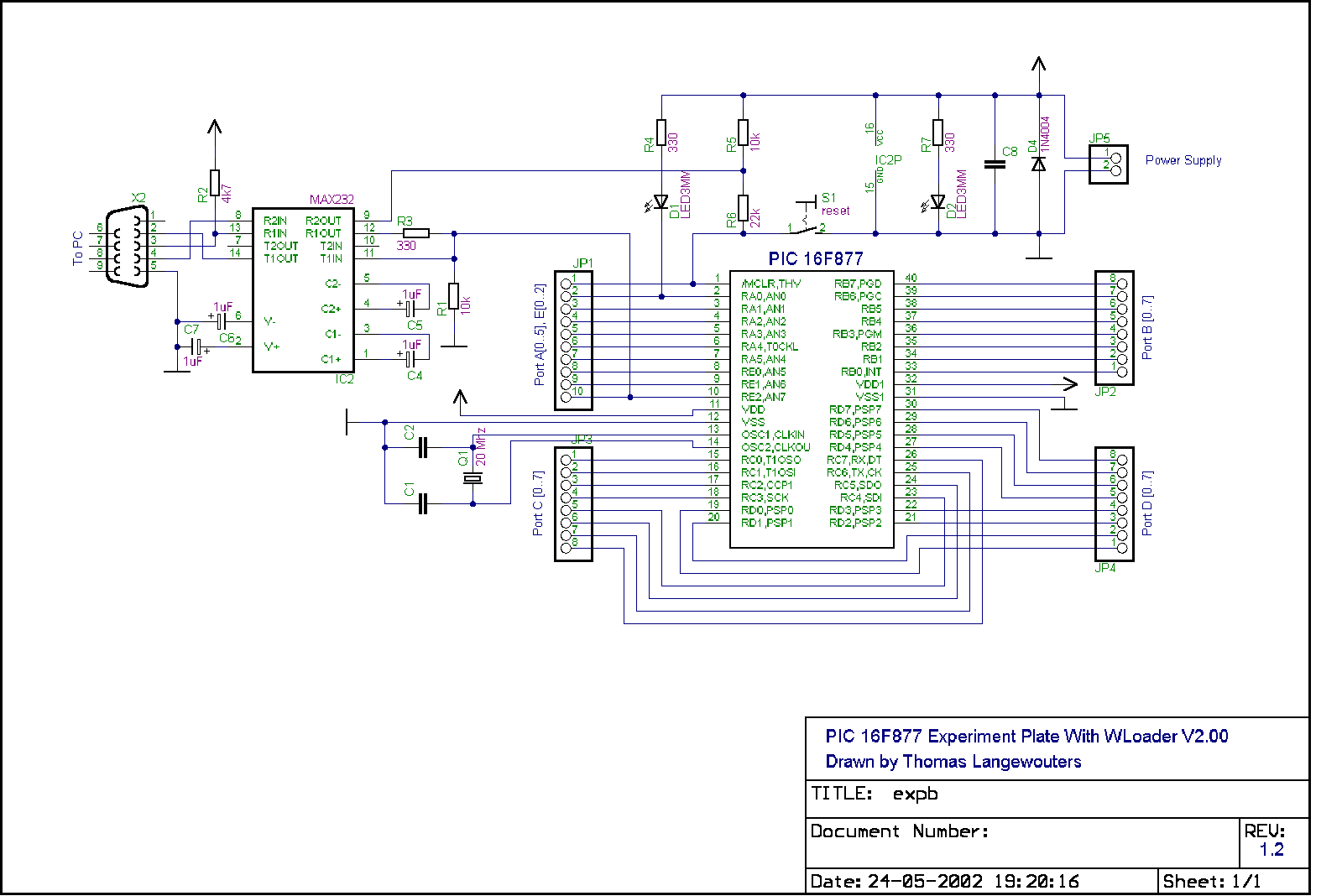Click the R5 resistor symbol
Screen dimensions: 1342x896
744,133
